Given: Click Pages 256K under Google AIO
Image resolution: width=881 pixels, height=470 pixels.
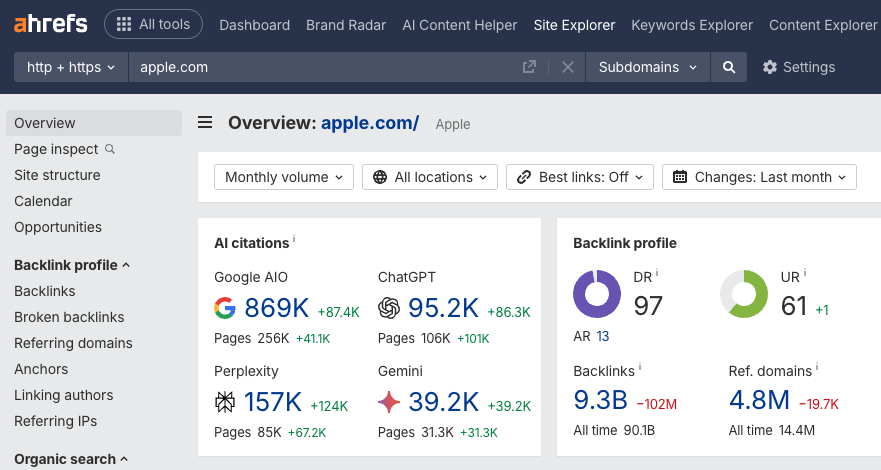Looking at the screenshot, I should pos(252,339).
